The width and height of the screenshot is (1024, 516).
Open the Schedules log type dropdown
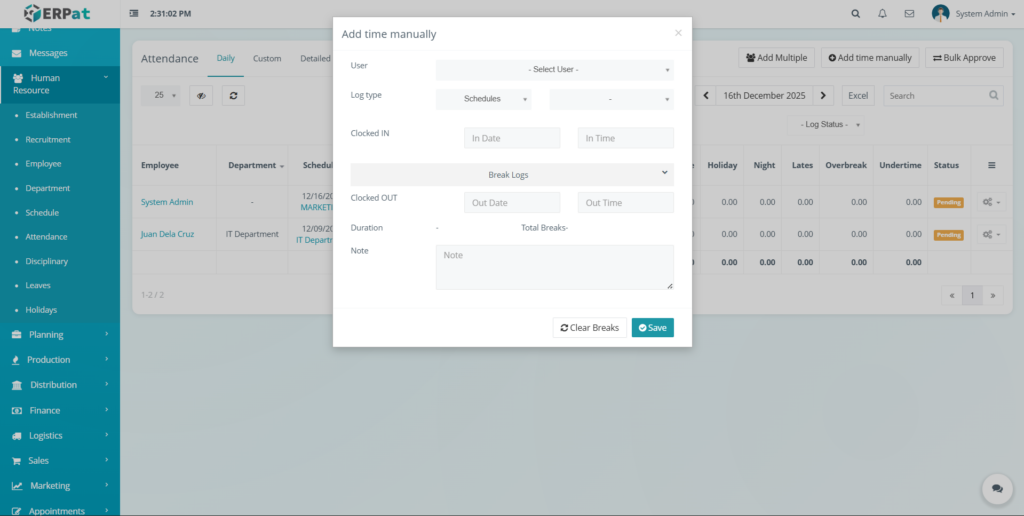pyautogui.click(x=483, y=99)
